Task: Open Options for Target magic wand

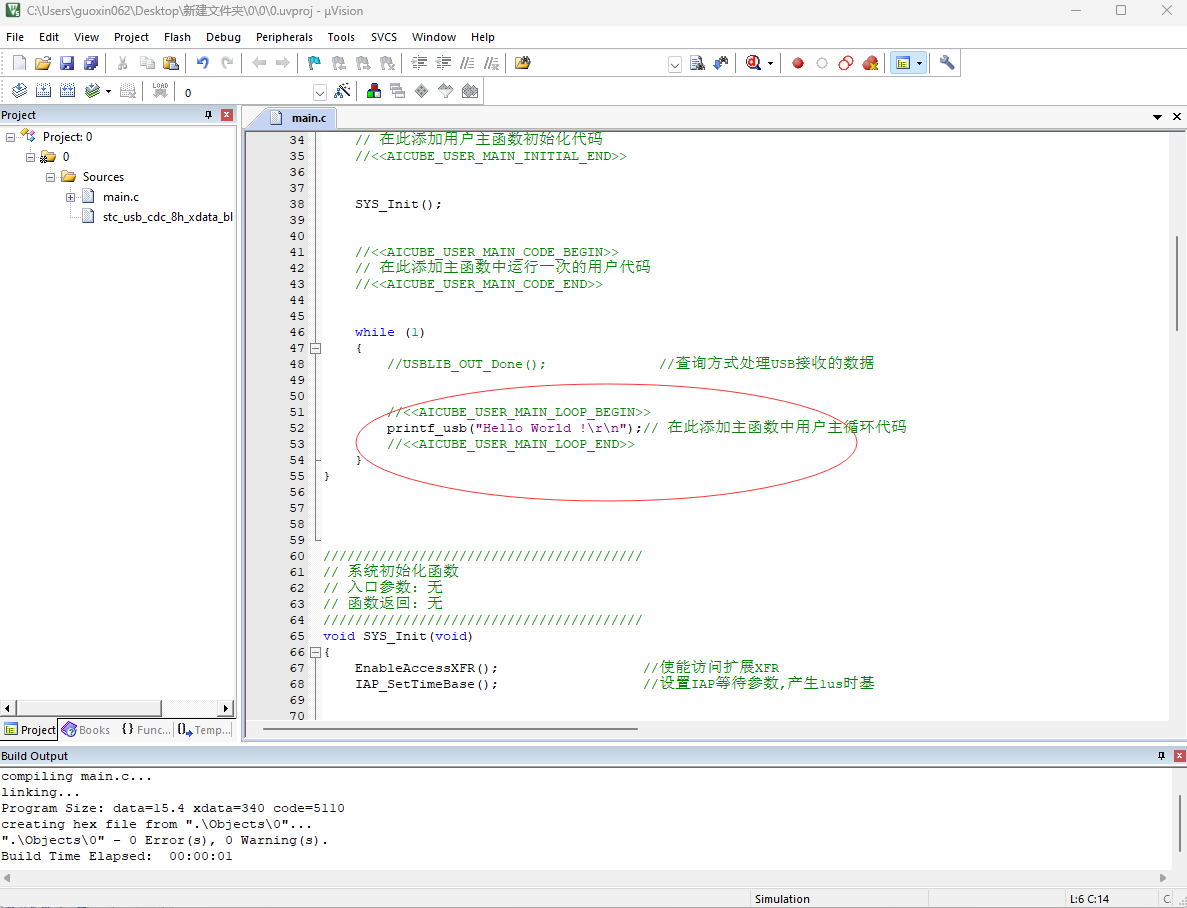Action: click(x=342, y=91)
